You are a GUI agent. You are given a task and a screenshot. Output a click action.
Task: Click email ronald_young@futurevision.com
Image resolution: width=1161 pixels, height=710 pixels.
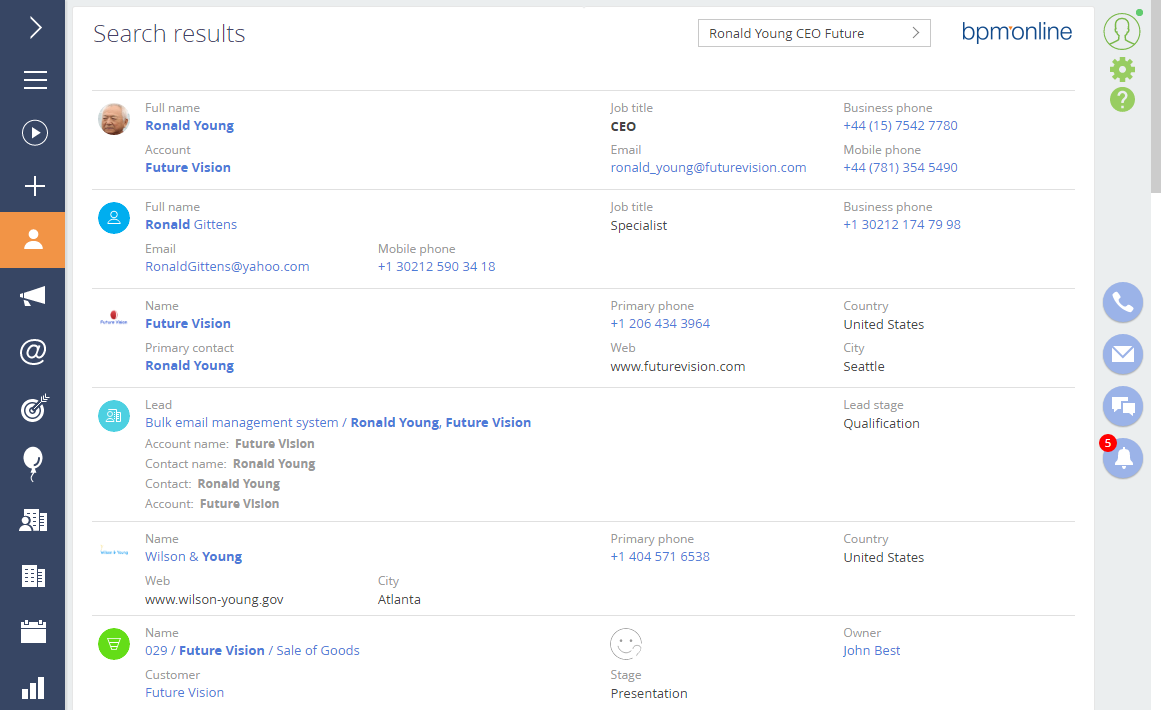[709, 168]
